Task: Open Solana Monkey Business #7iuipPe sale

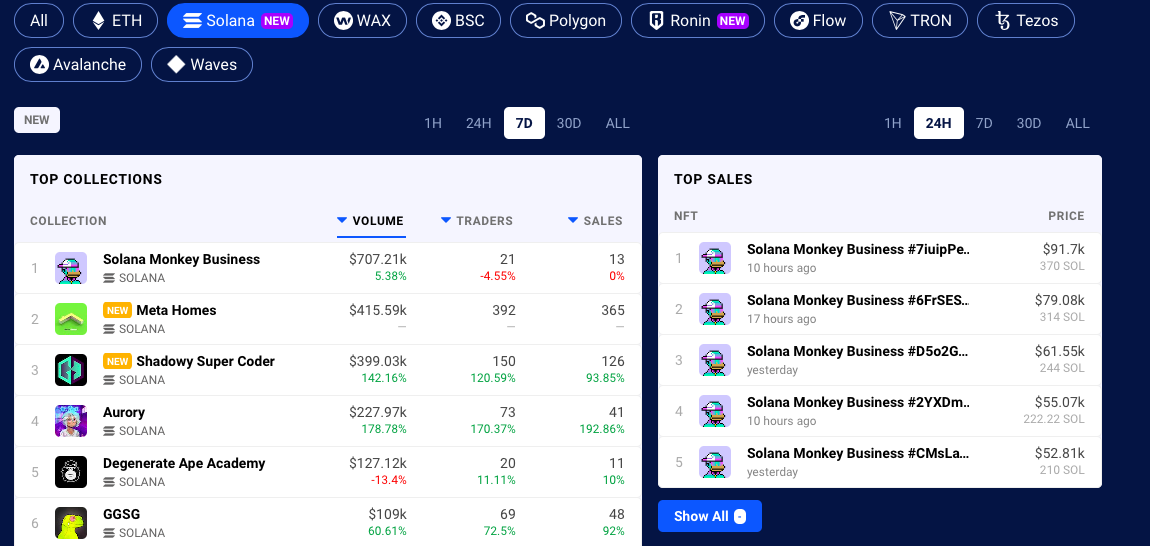Action: [x=859, y=250]
